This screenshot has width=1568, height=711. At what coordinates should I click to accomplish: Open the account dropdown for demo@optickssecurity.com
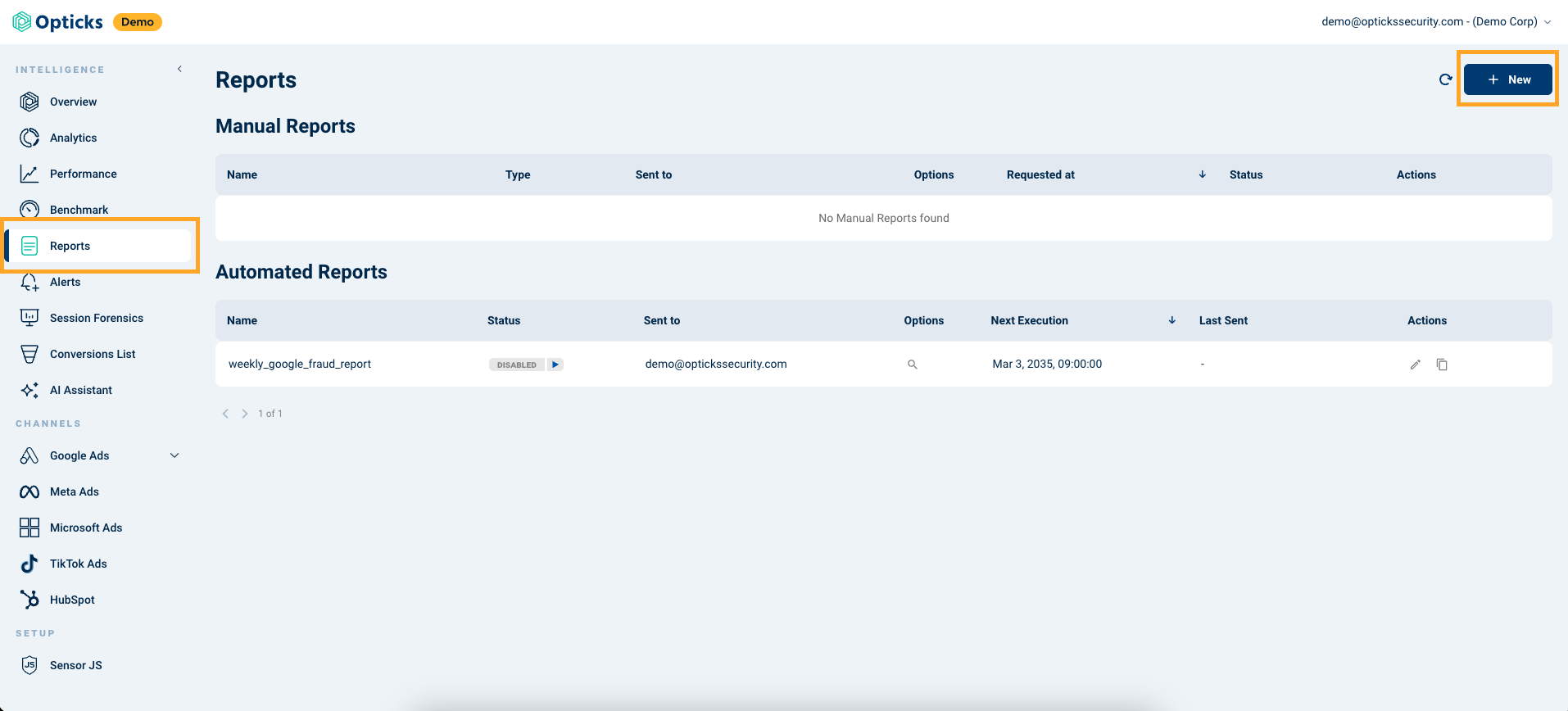1436,21
